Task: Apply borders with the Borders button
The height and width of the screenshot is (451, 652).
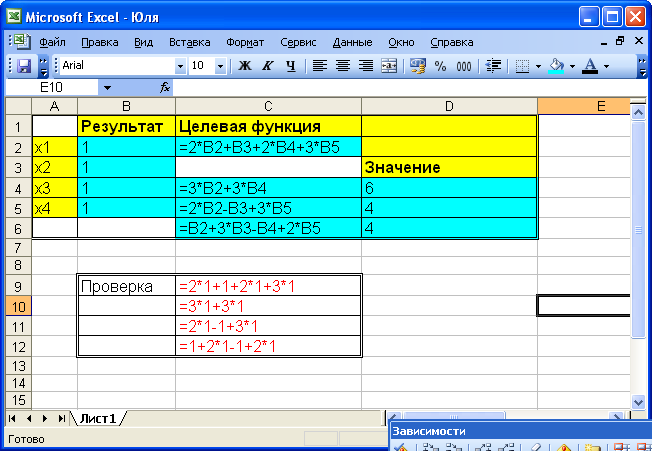Action: (x=522, y=66)
